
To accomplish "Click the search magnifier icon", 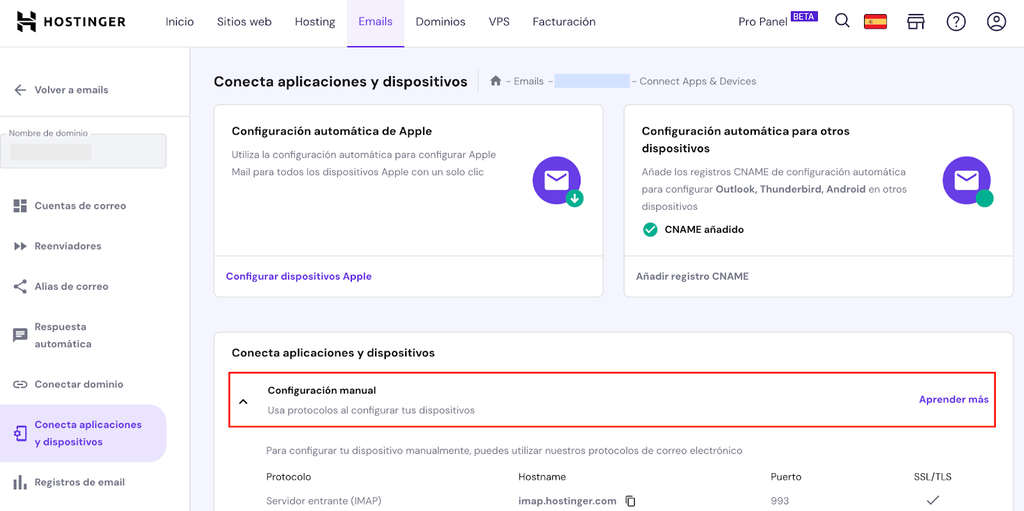I will 842,21.
